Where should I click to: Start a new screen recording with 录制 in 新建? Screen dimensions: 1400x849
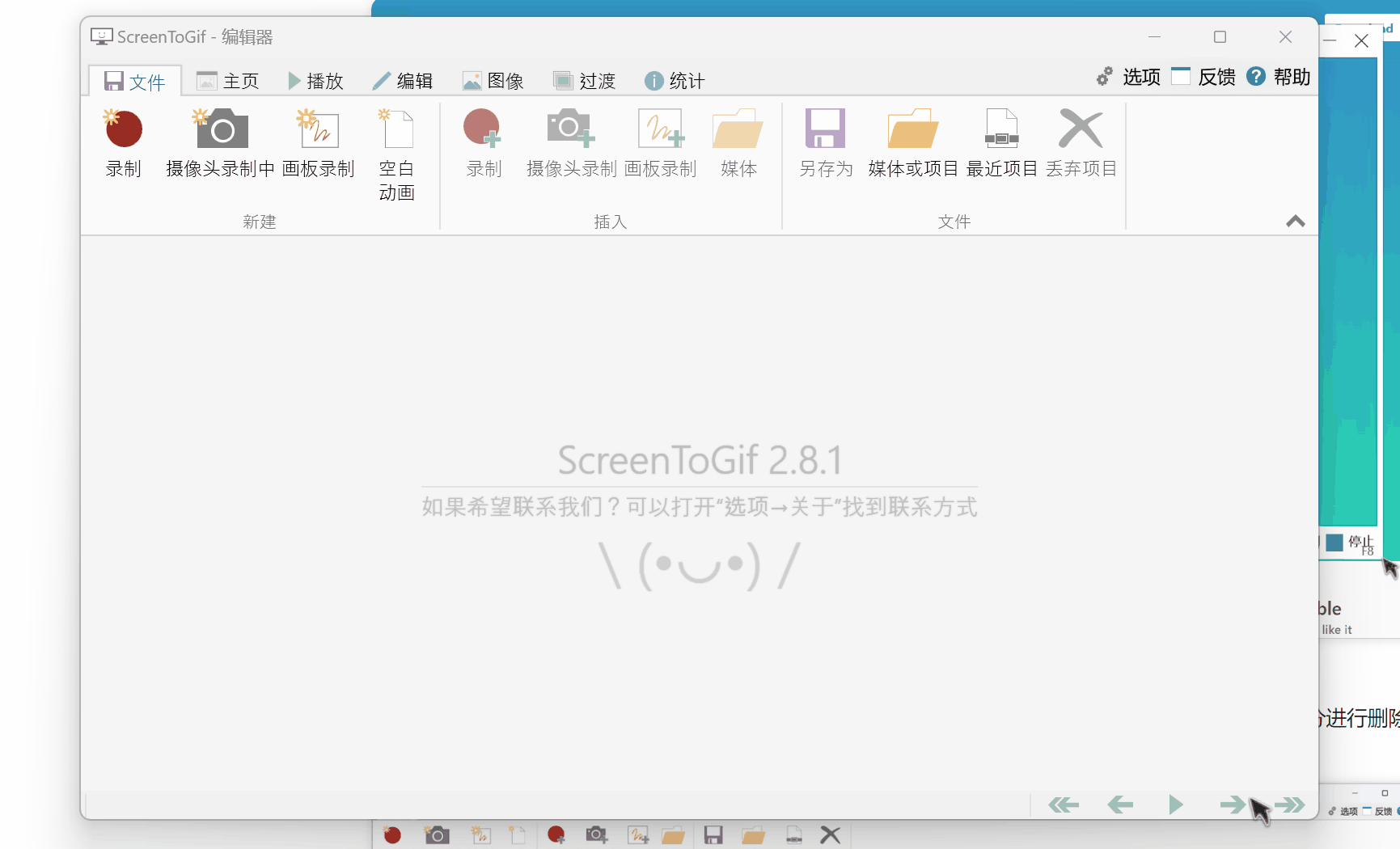click(124, 143)
